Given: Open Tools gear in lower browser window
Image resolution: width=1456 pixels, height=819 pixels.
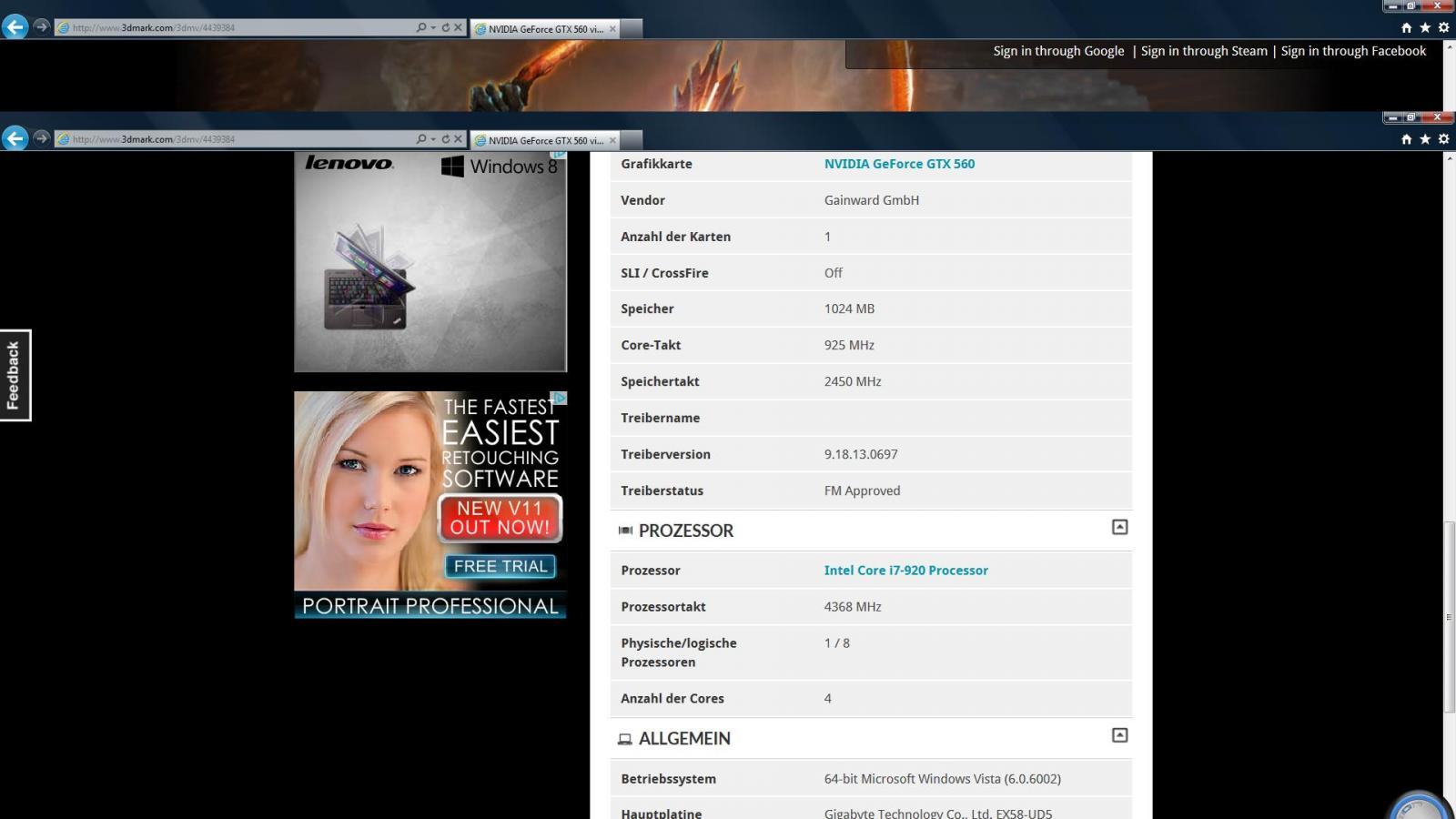Looking at the screenshot, I should coord(1443,139).
